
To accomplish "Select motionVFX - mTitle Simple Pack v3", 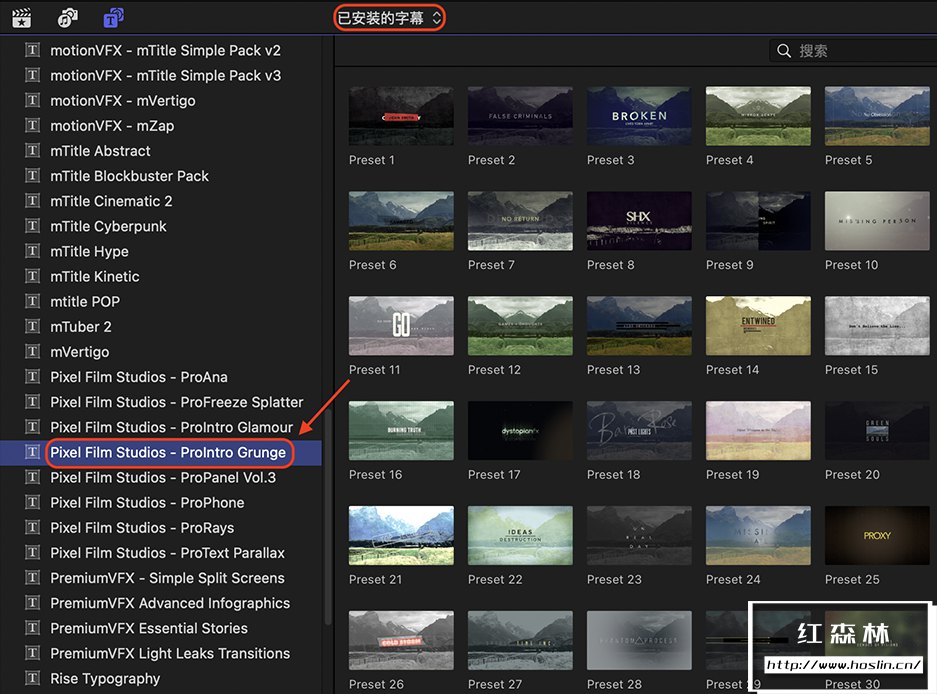I will (165, 75).
